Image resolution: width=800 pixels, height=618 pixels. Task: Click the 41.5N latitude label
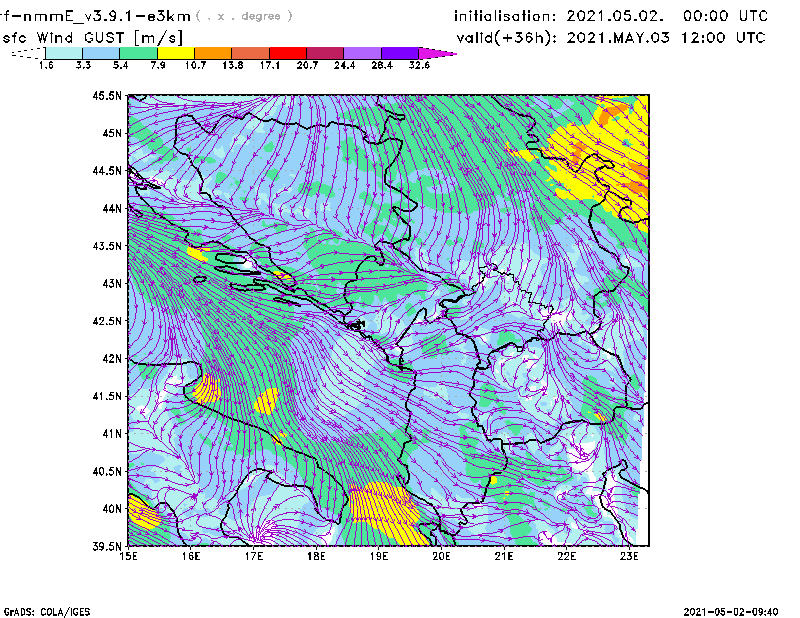tap(107, 396)
